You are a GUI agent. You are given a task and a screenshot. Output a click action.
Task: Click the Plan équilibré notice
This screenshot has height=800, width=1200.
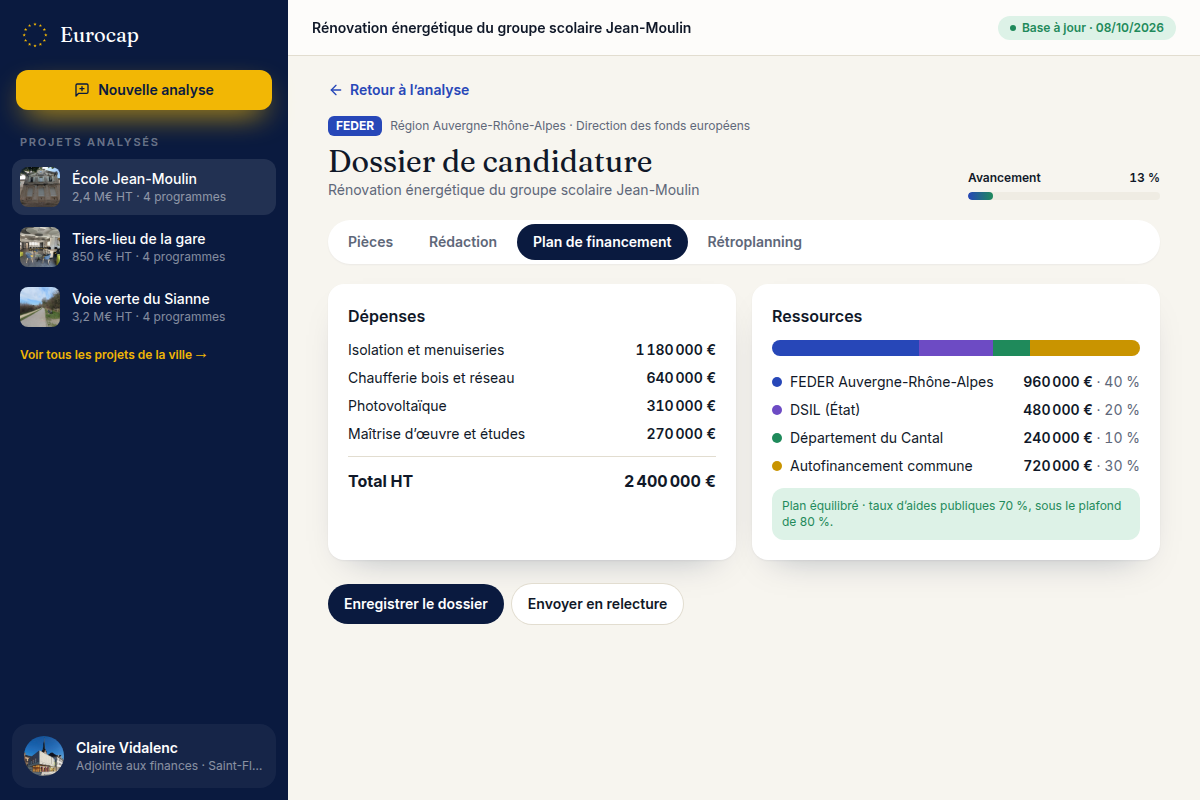[956, 514]
